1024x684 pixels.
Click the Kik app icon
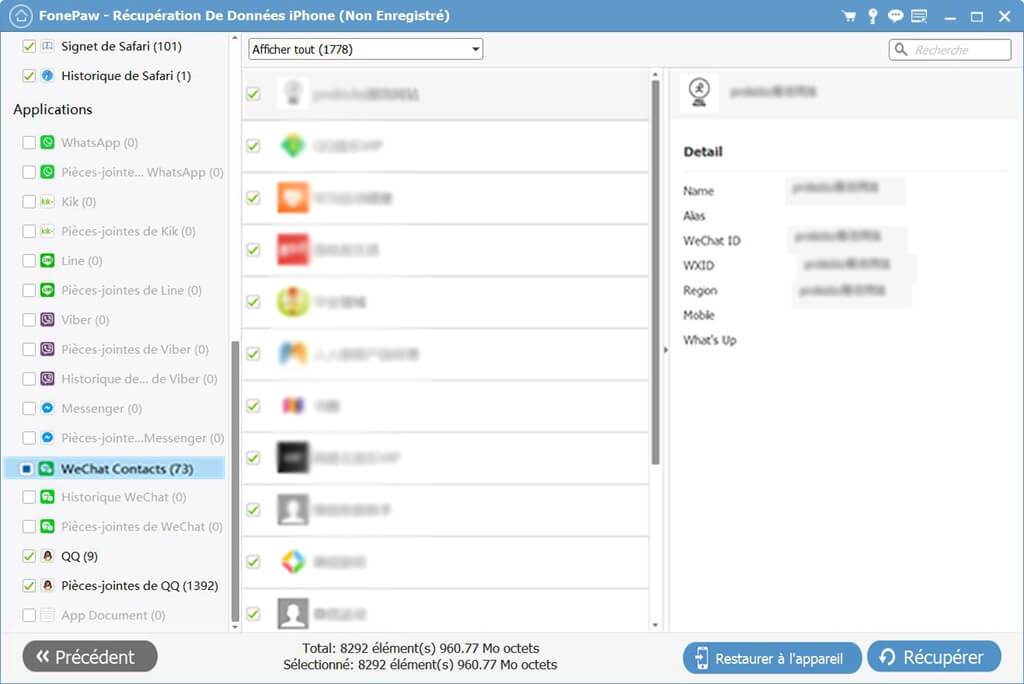(48, 201)
